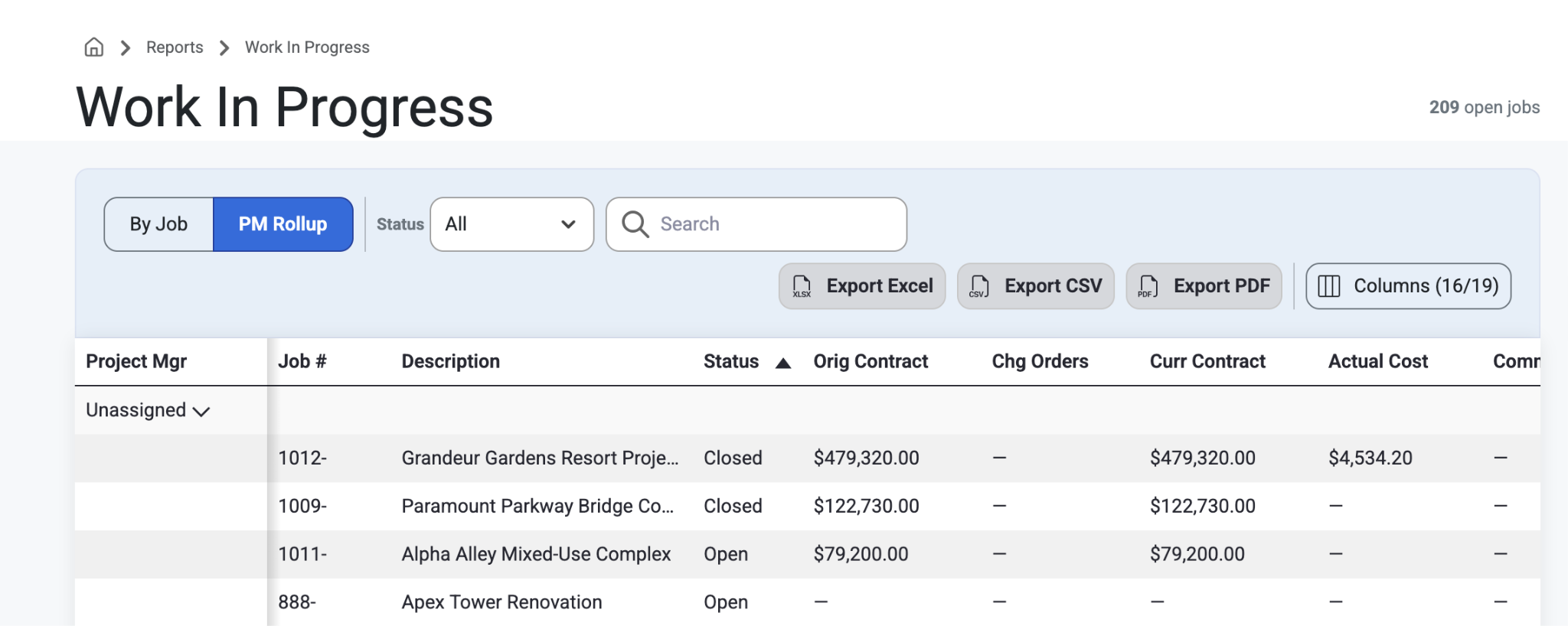This screenshot has height=626, width=1568.
Task: Select job number 888-
Action: [x=297, y=602]
